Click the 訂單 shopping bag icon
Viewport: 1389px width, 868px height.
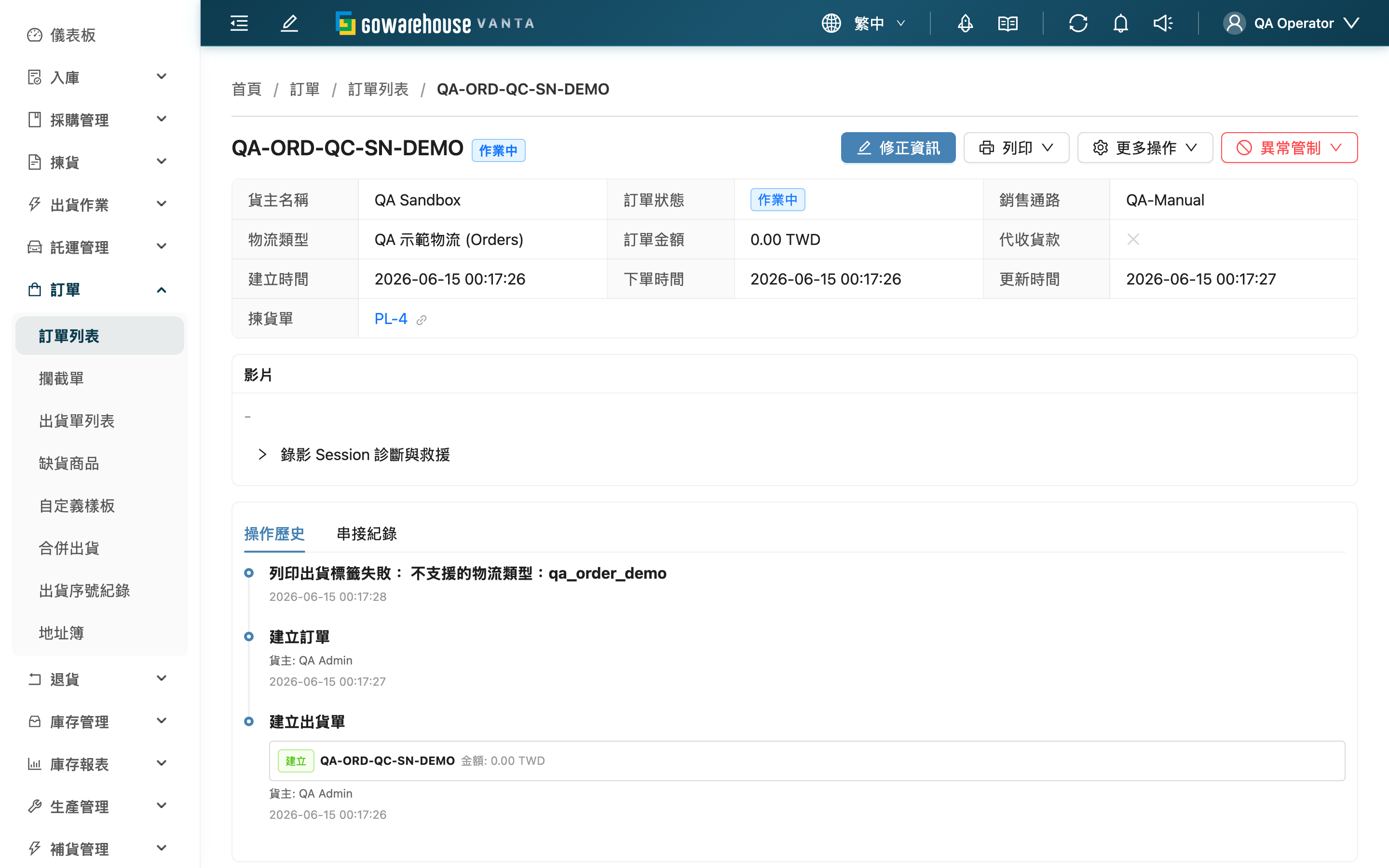34,289
